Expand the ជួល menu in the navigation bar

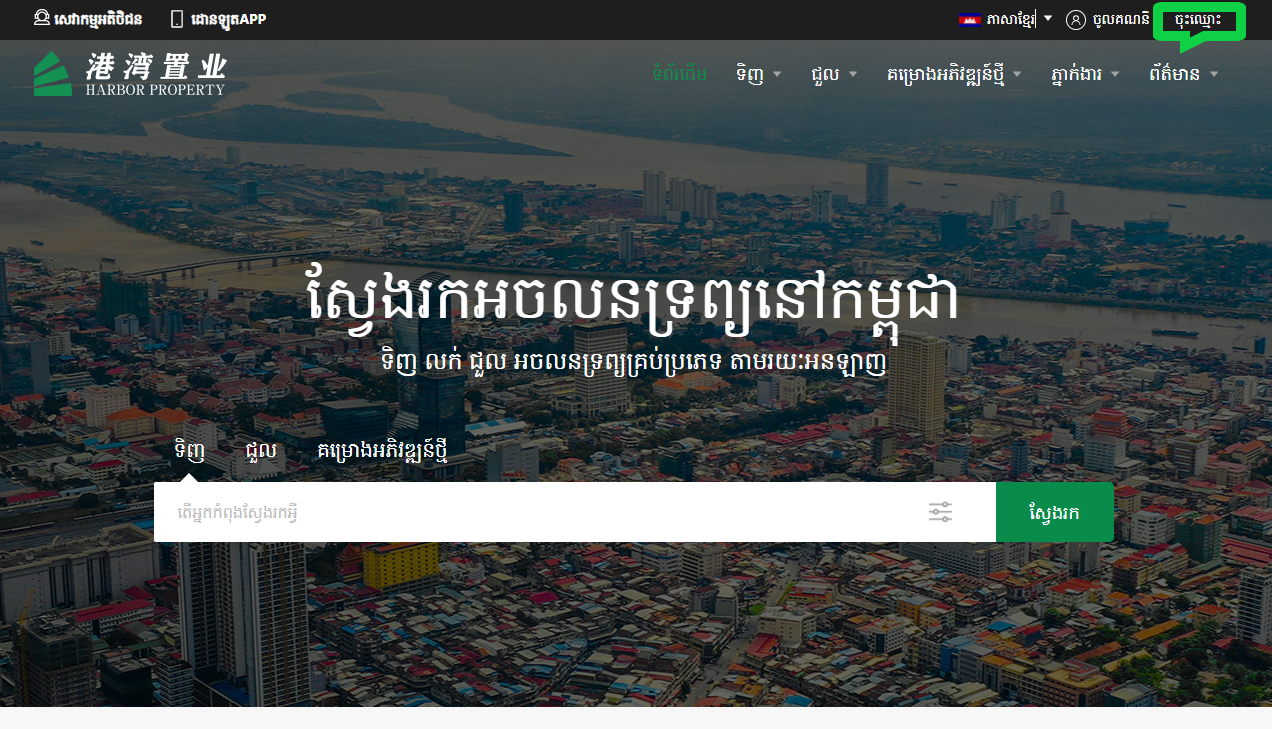(835, 74)
